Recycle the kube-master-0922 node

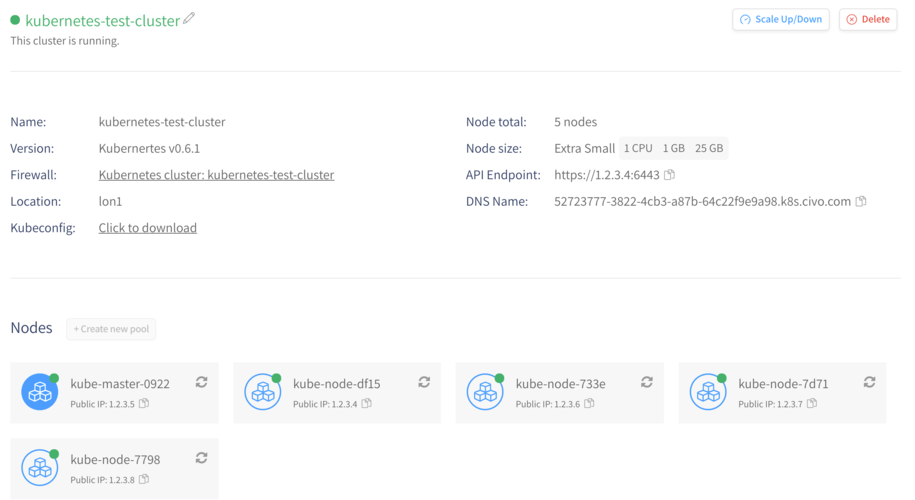point(201,382)
